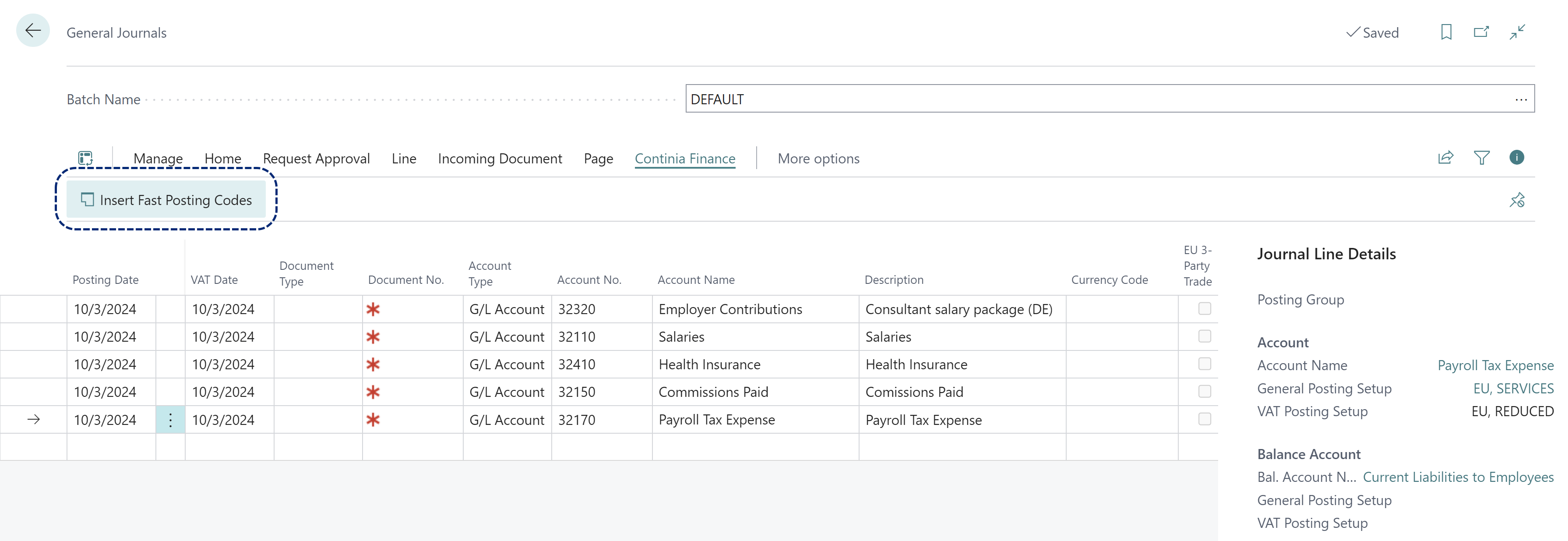The width and height of the screenshot is (1568, 541).
Task: Select Account No. 32320 cell
Action: pos(601,310)
